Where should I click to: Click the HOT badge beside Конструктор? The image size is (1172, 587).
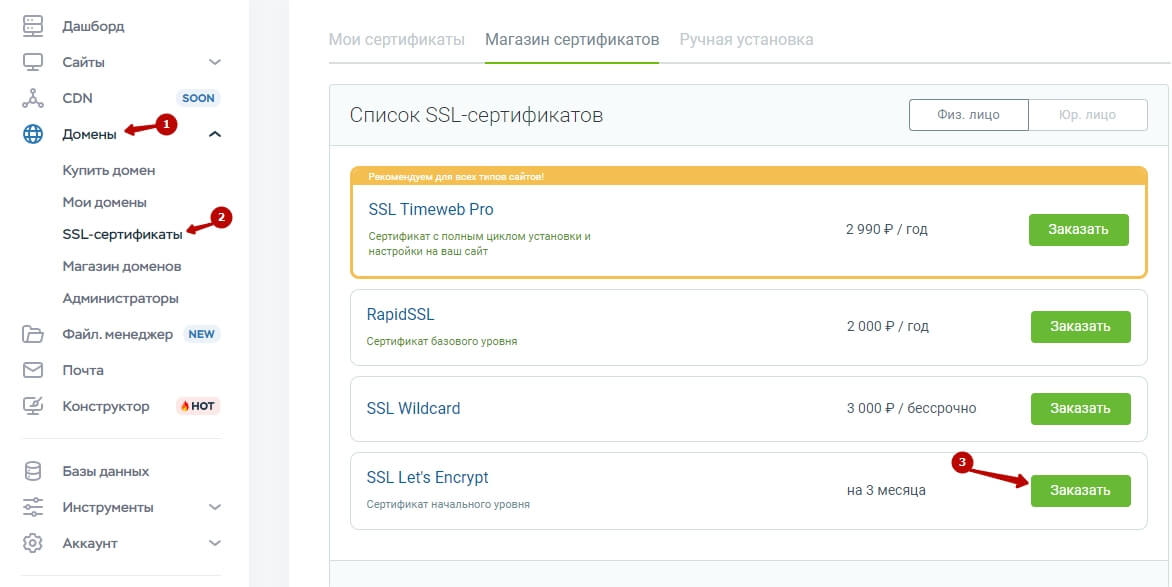click(x=198, y=406)
